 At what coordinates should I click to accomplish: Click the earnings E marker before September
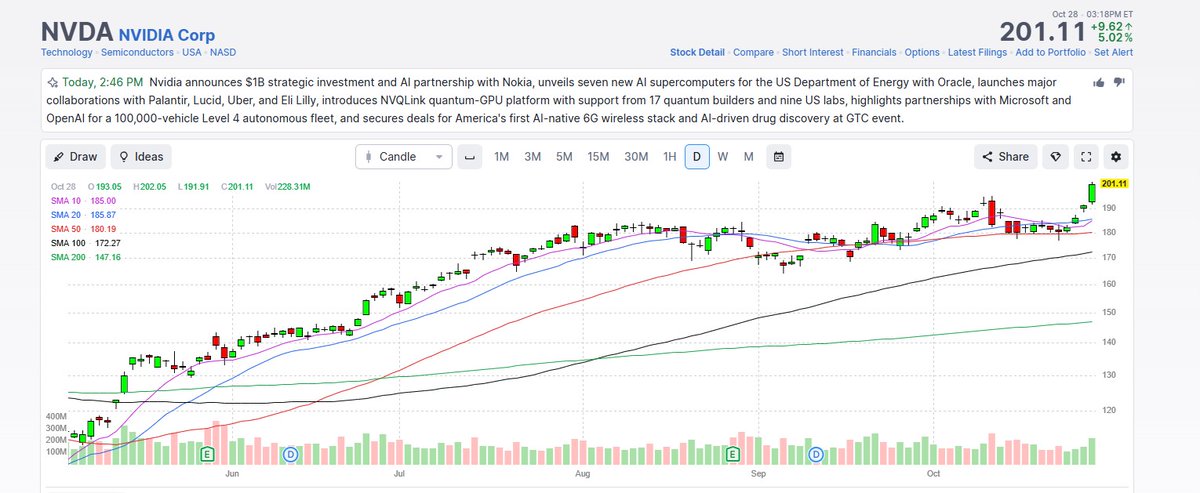click(732, 454)
